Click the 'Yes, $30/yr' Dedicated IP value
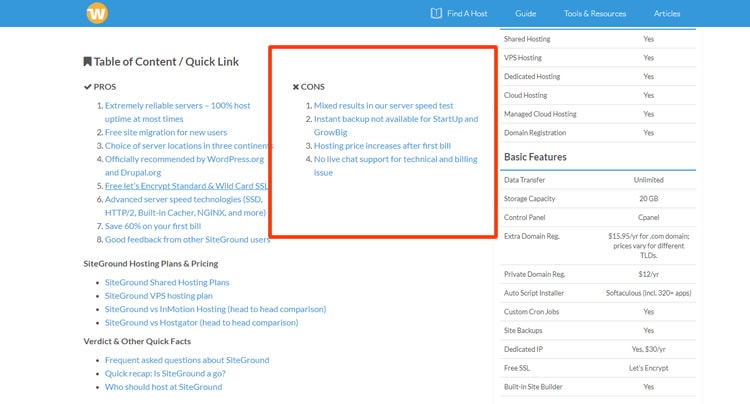Screen dimensions: 750x404 point(648,349)
